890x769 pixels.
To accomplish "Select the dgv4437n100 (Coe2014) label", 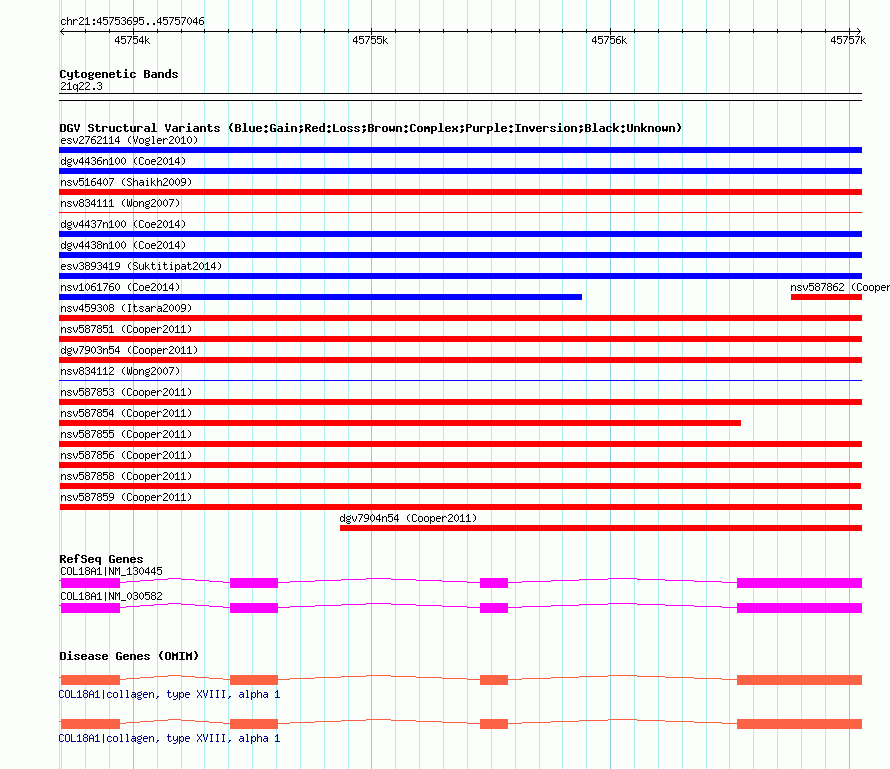I will [123, 224].
